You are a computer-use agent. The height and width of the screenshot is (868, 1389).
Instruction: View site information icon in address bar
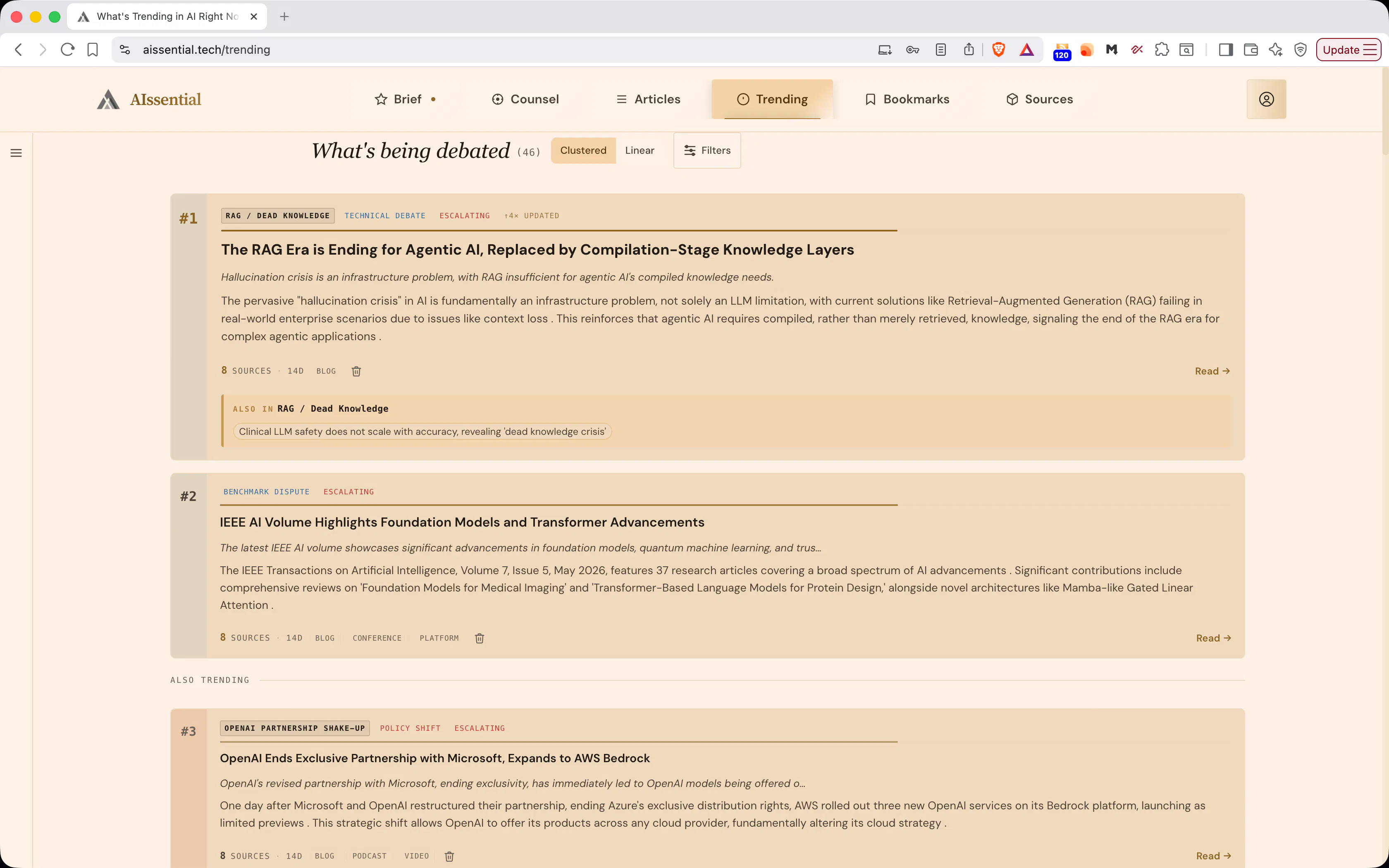tap(124, 50)
